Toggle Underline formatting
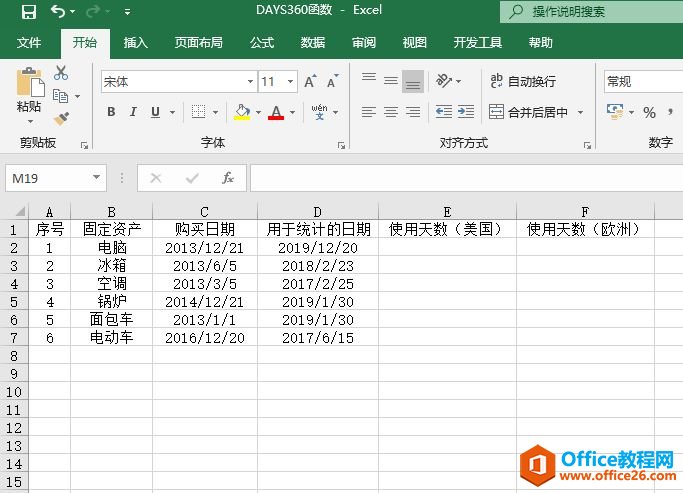This screenshot has height=493, width=683. (x=156, y=112)
